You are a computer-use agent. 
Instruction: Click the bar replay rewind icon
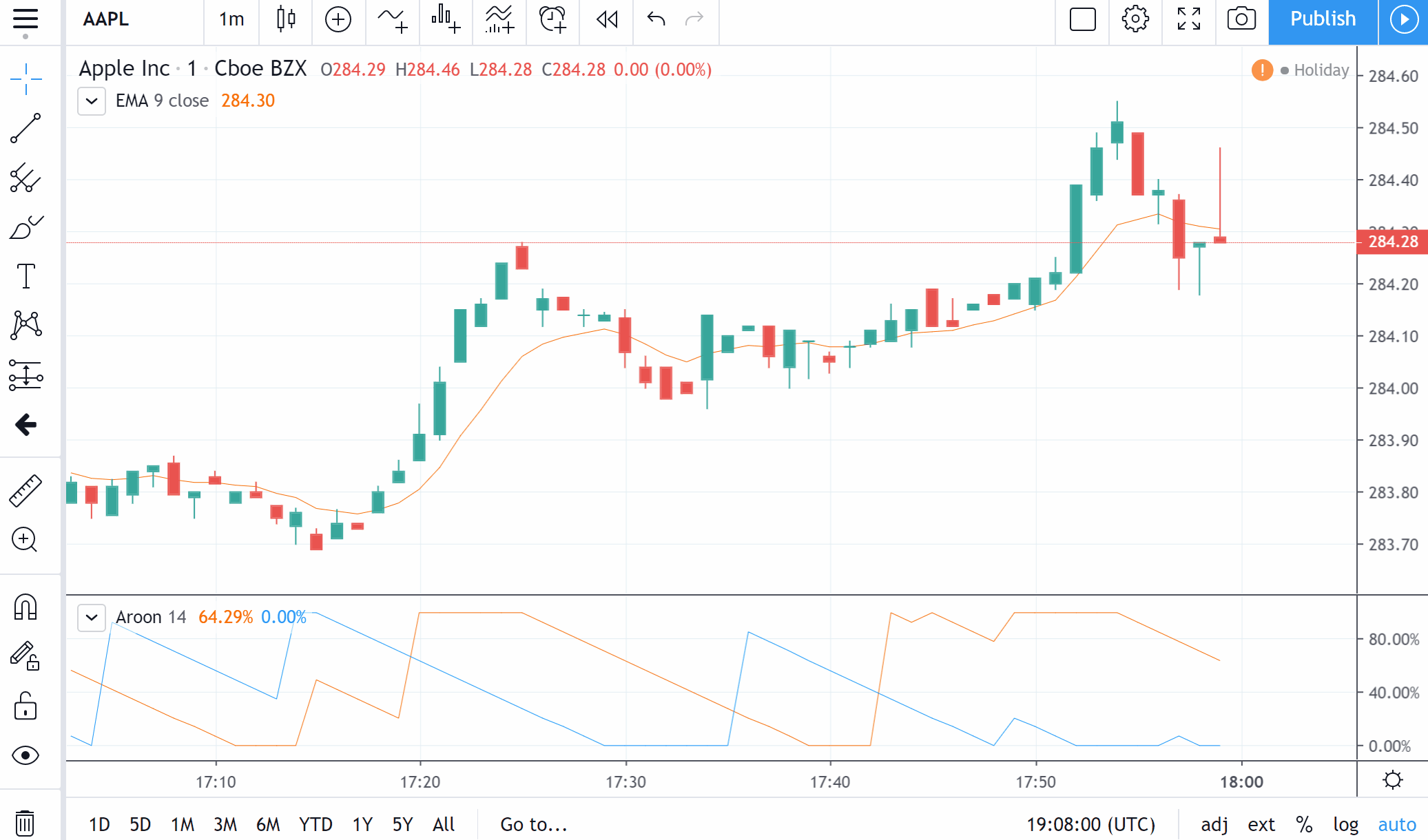(x=607, y=19)
